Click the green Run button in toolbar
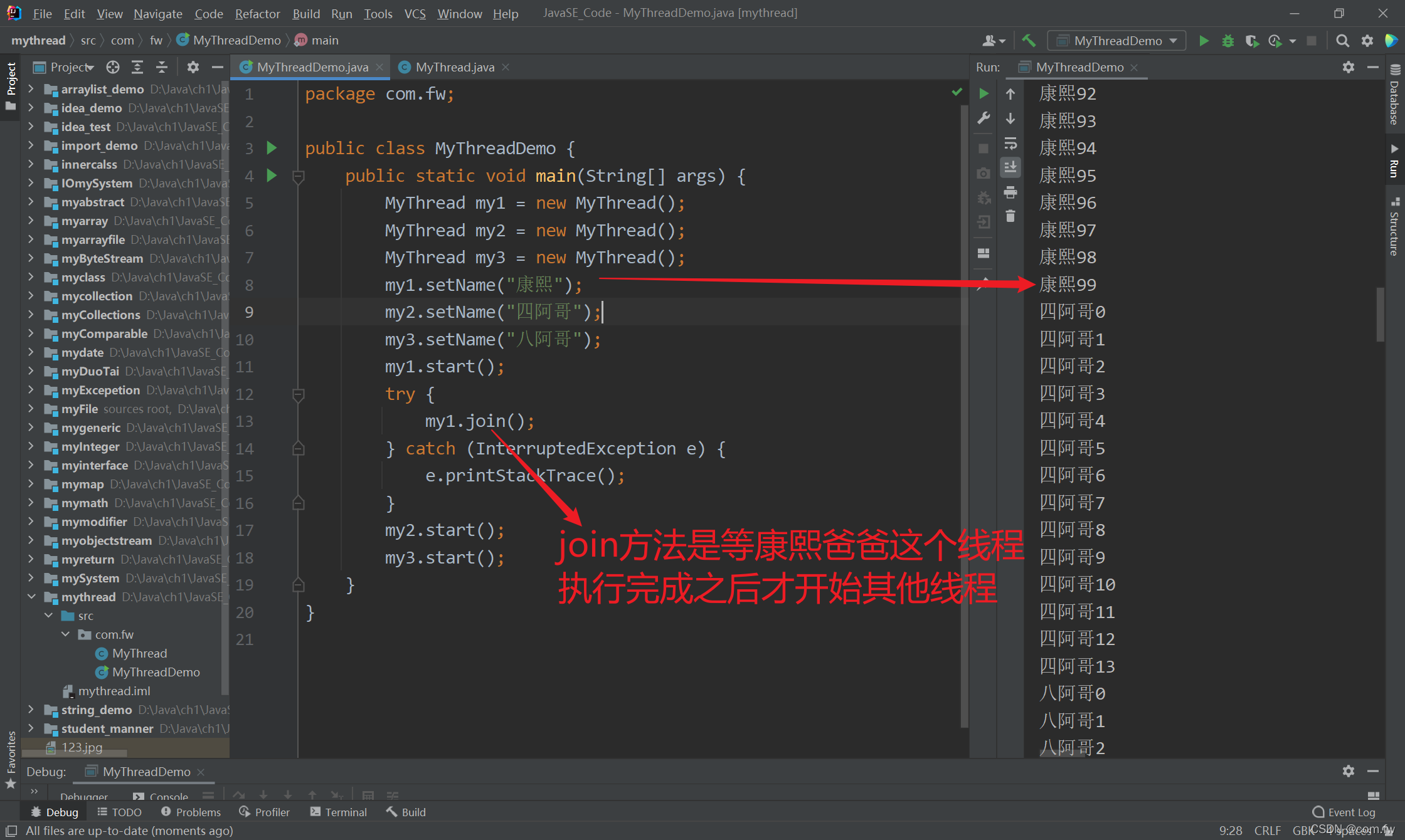This screenshot has height=840, width=1405. tap(1204, 41)
